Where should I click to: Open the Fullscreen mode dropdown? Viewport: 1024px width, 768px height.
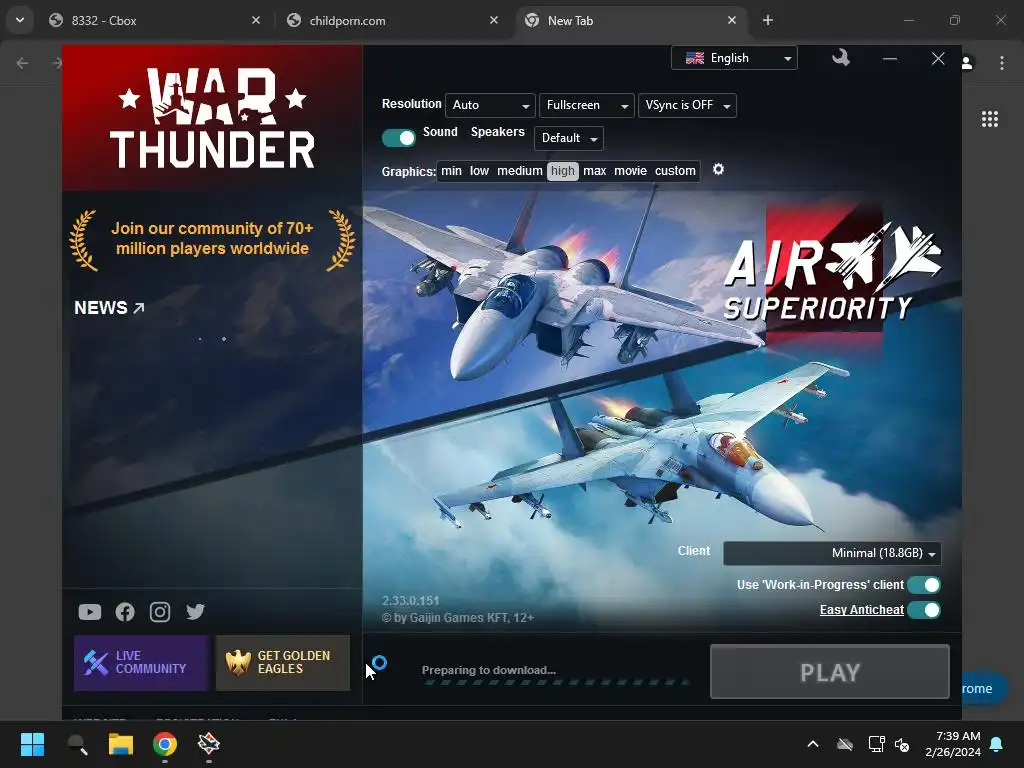point(586,105)
